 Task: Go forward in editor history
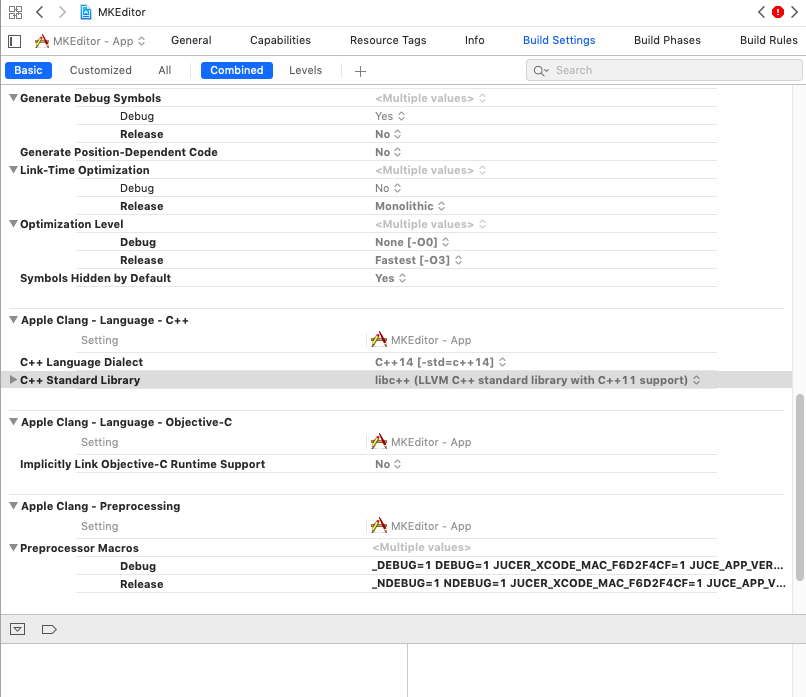tap(62, 12)
